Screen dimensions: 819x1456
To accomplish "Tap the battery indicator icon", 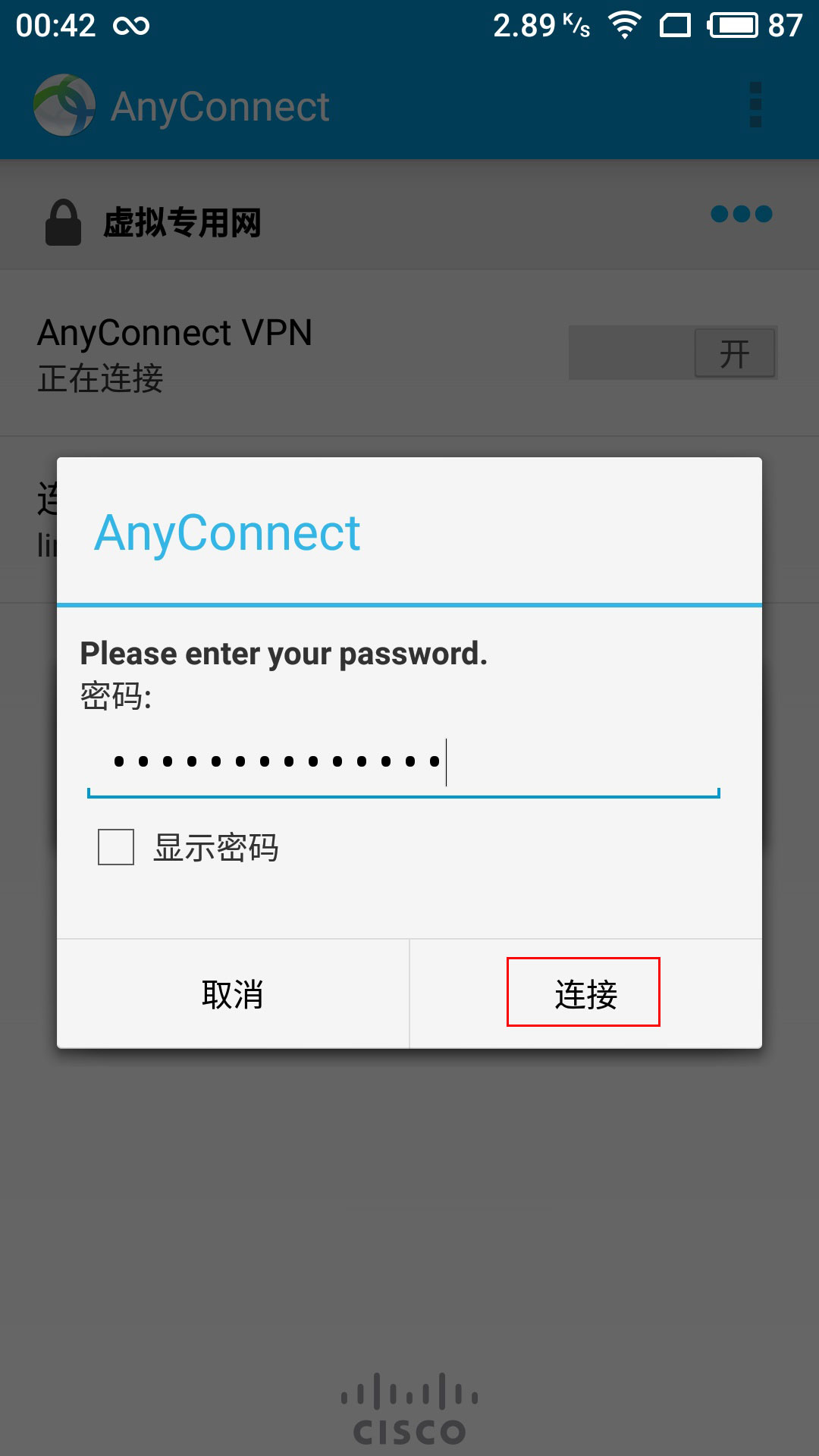I will coord(733,25).
